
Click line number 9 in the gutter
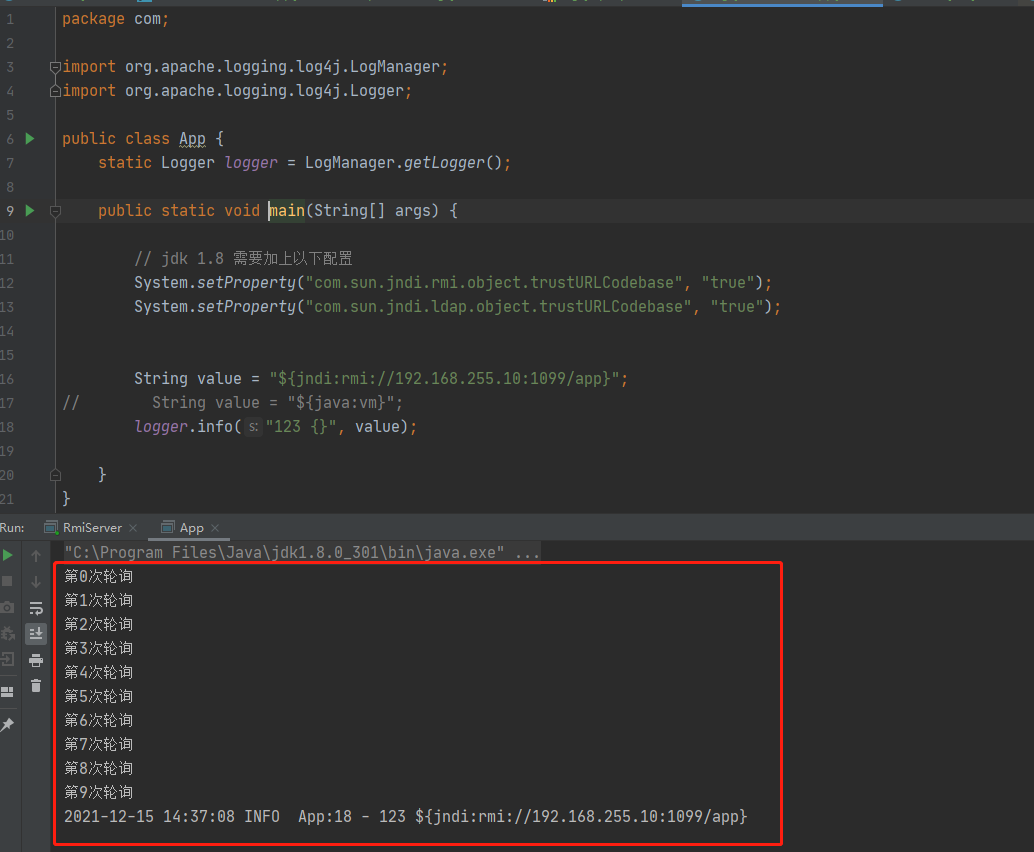tap(10, 211)
